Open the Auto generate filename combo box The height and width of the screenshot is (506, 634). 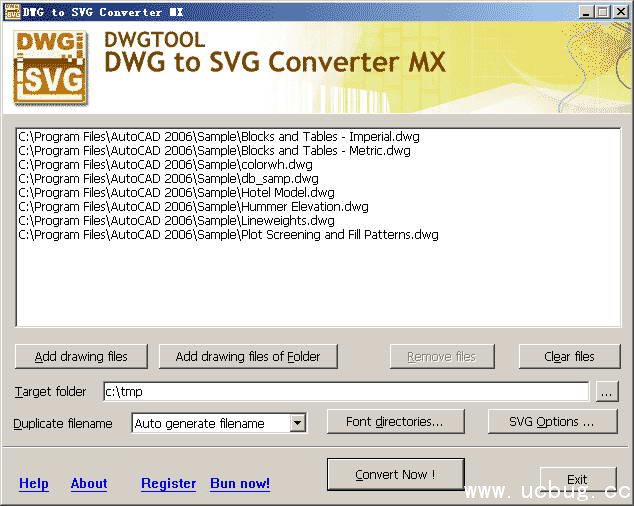tap(210, 423)
